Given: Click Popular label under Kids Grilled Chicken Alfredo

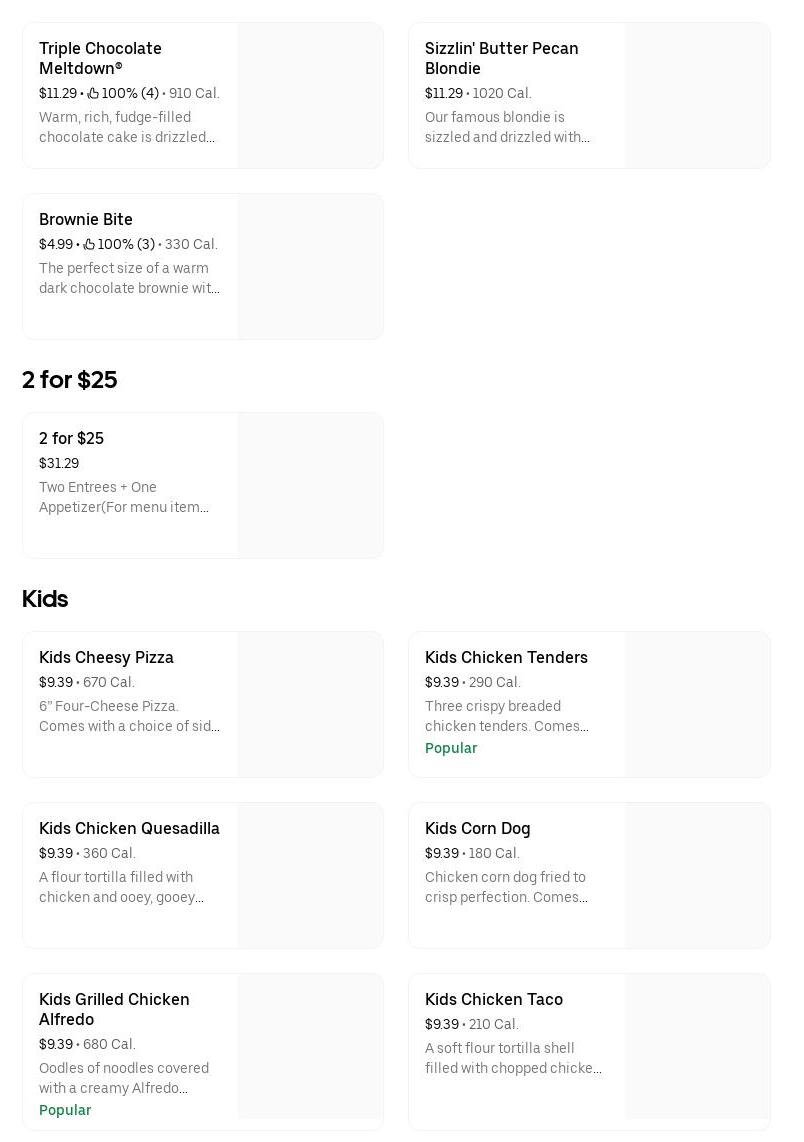Looking at the screenshot, I should point(65,1111).
